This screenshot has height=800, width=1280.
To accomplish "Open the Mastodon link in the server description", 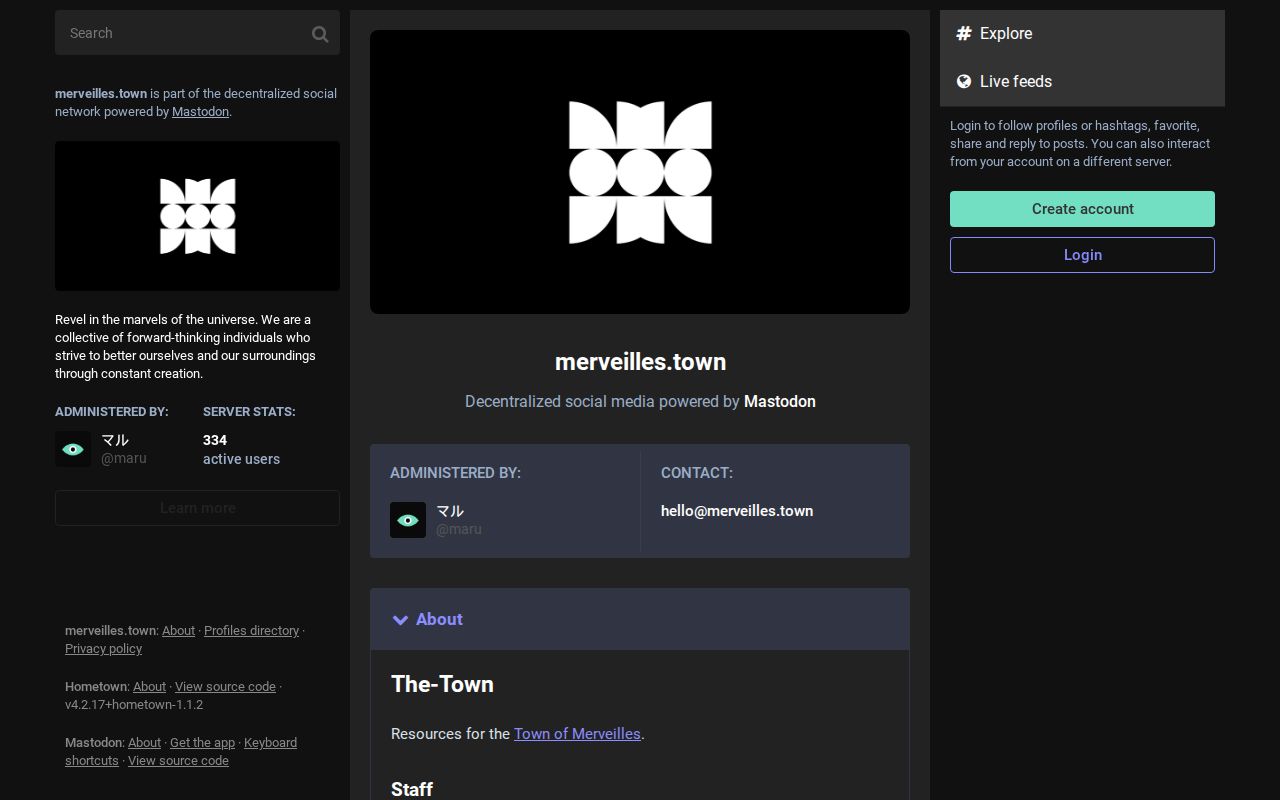I will (200, 111).
